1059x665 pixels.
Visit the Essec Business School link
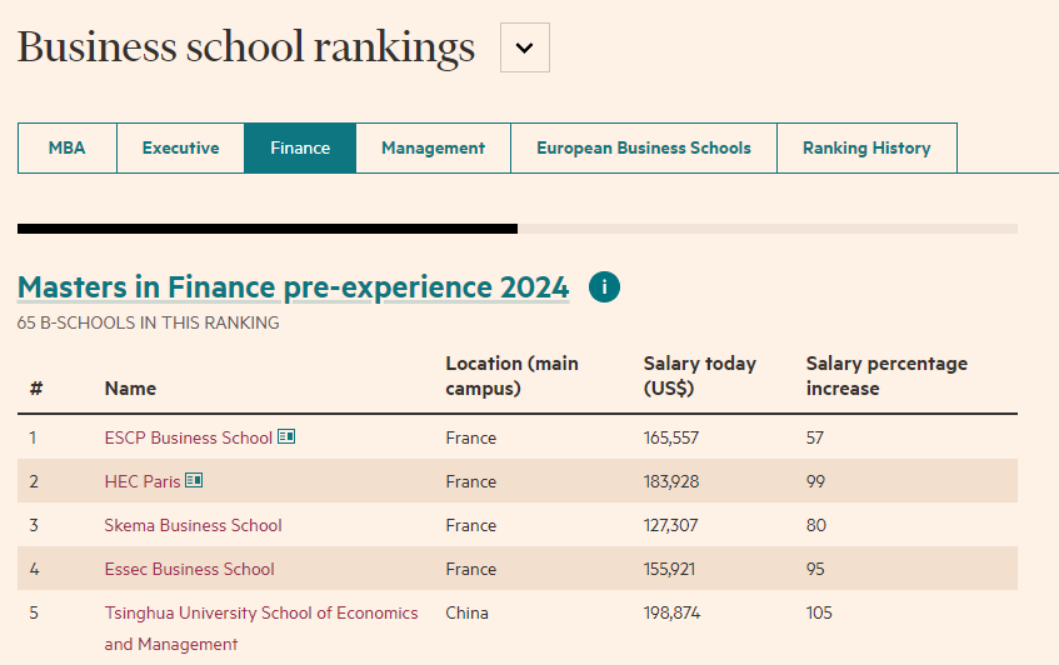[189, 569]
